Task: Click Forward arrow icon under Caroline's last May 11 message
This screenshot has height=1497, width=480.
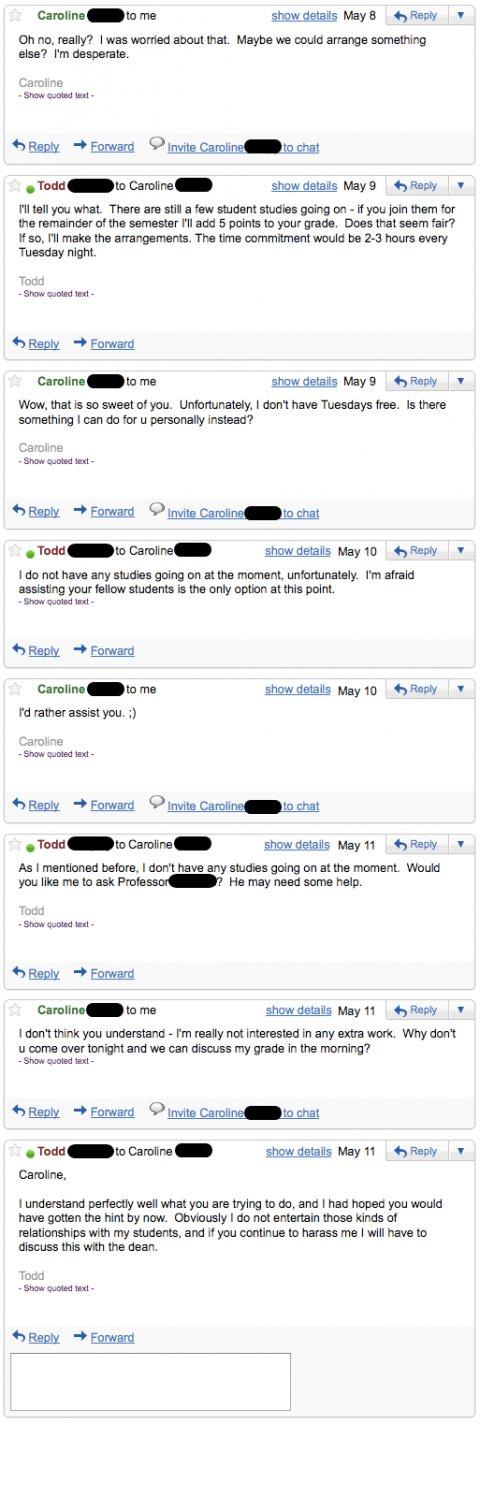Action: (x=80, y=1111)
